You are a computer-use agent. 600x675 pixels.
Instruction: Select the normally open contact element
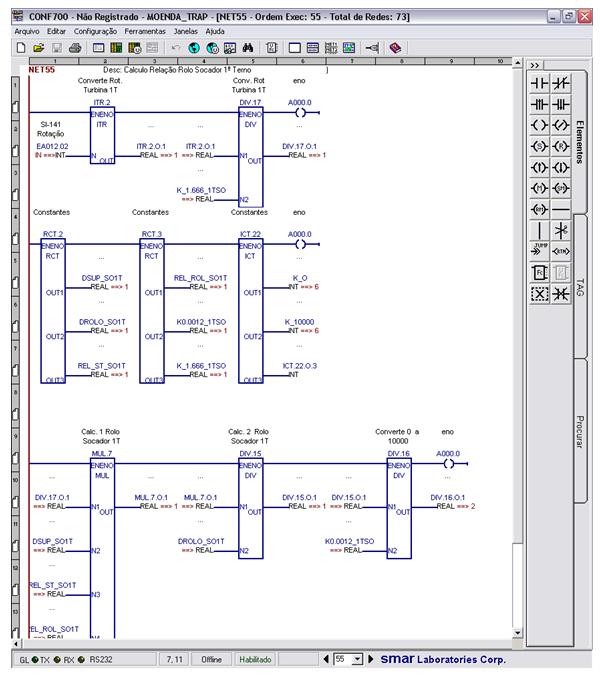(539, 83)
